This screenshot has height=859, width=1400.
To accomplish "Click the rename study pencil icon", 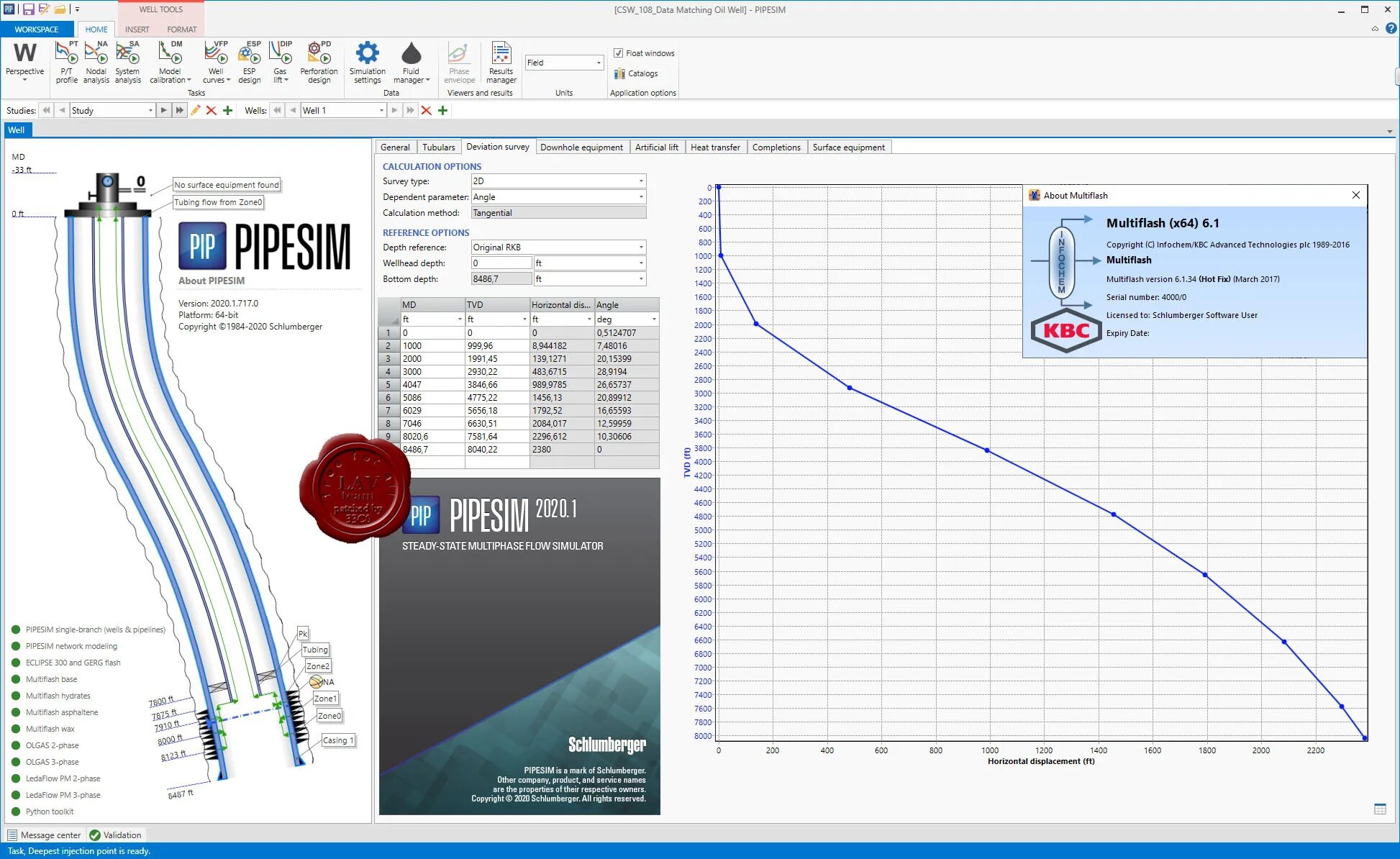I will click(195, 110).
